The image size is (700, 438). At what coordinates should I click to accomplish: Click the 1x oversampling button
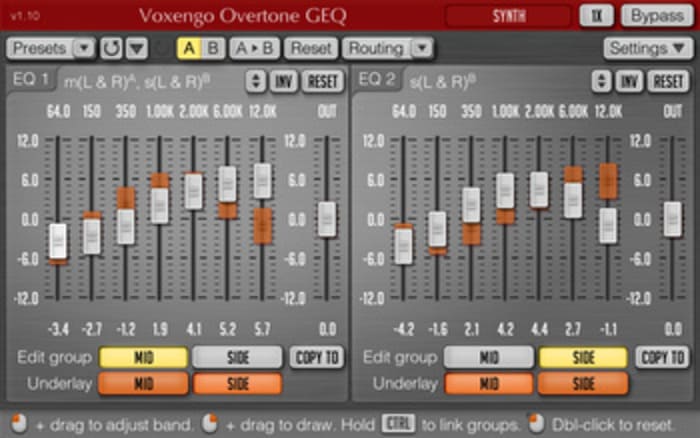click(597, 16)
